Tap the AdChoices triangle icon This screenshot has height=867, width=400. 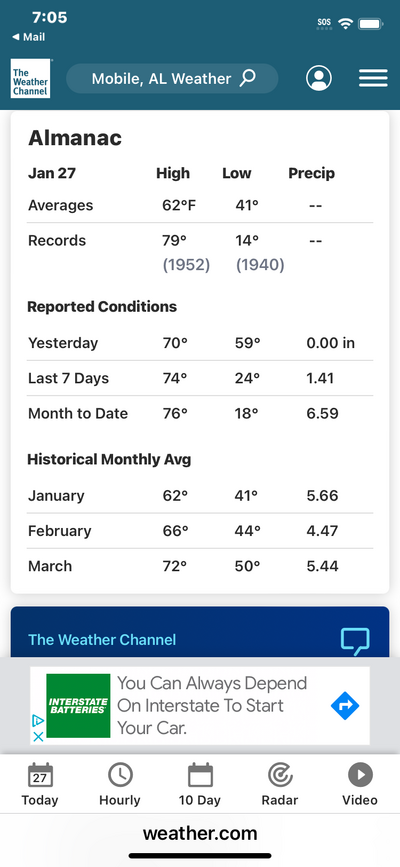[x=38, y=720]
